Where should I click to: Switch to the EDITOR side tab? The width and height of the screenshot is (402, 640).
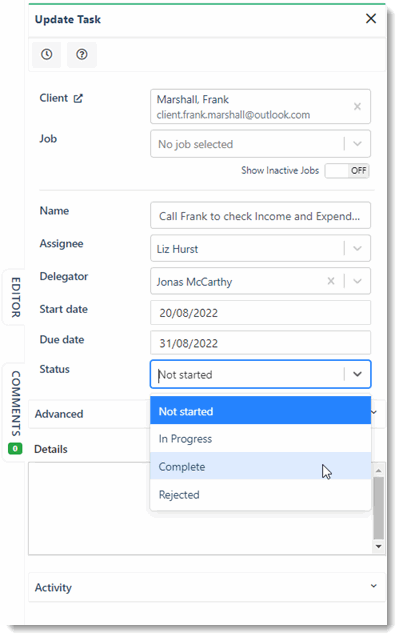16,297
